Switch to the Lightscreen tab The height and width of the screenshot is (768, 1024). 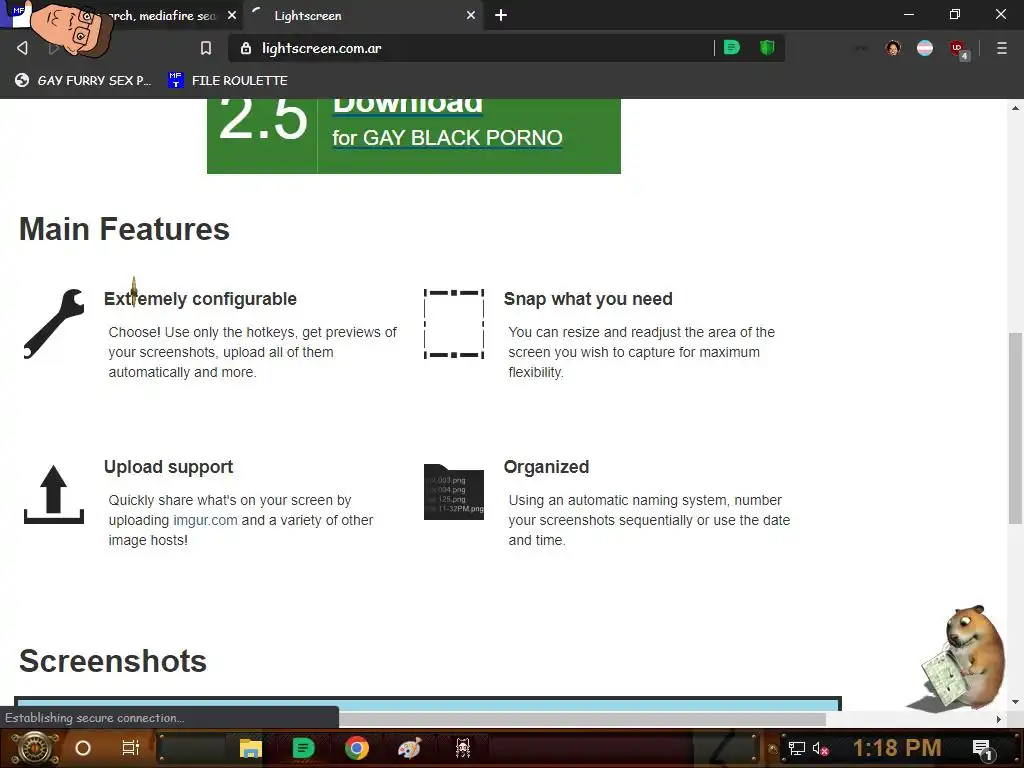click(363, 16)
